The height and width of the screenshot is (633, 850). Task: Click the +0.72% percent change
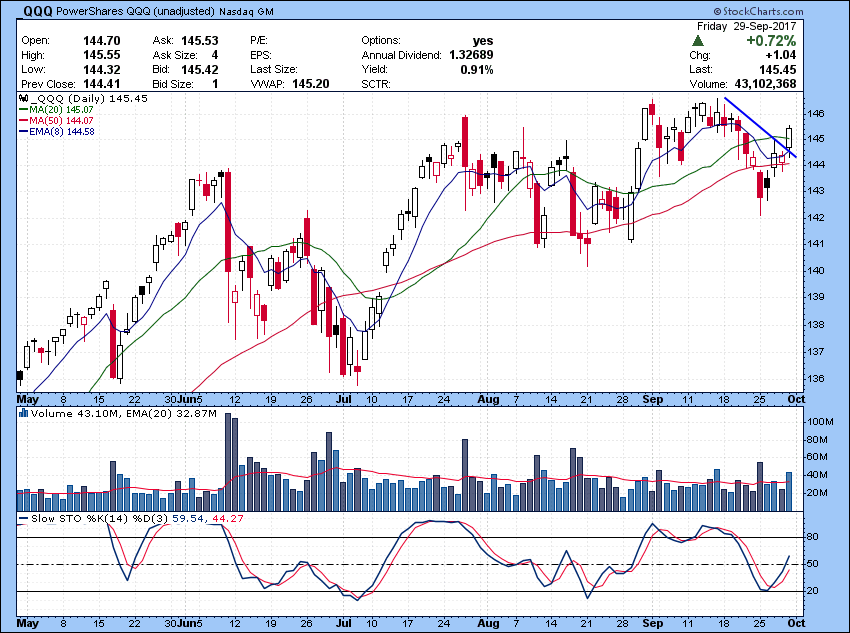771,41
